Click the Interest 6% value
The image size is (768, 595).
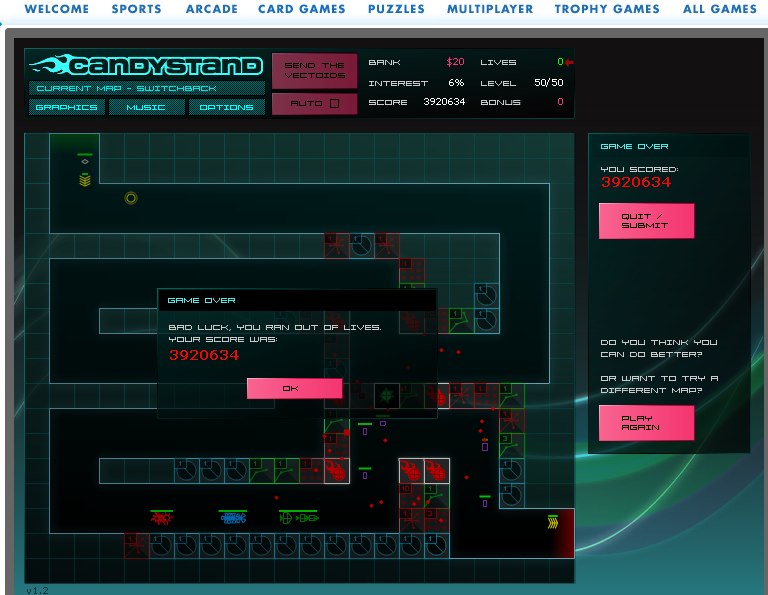[x=456, y=83]
